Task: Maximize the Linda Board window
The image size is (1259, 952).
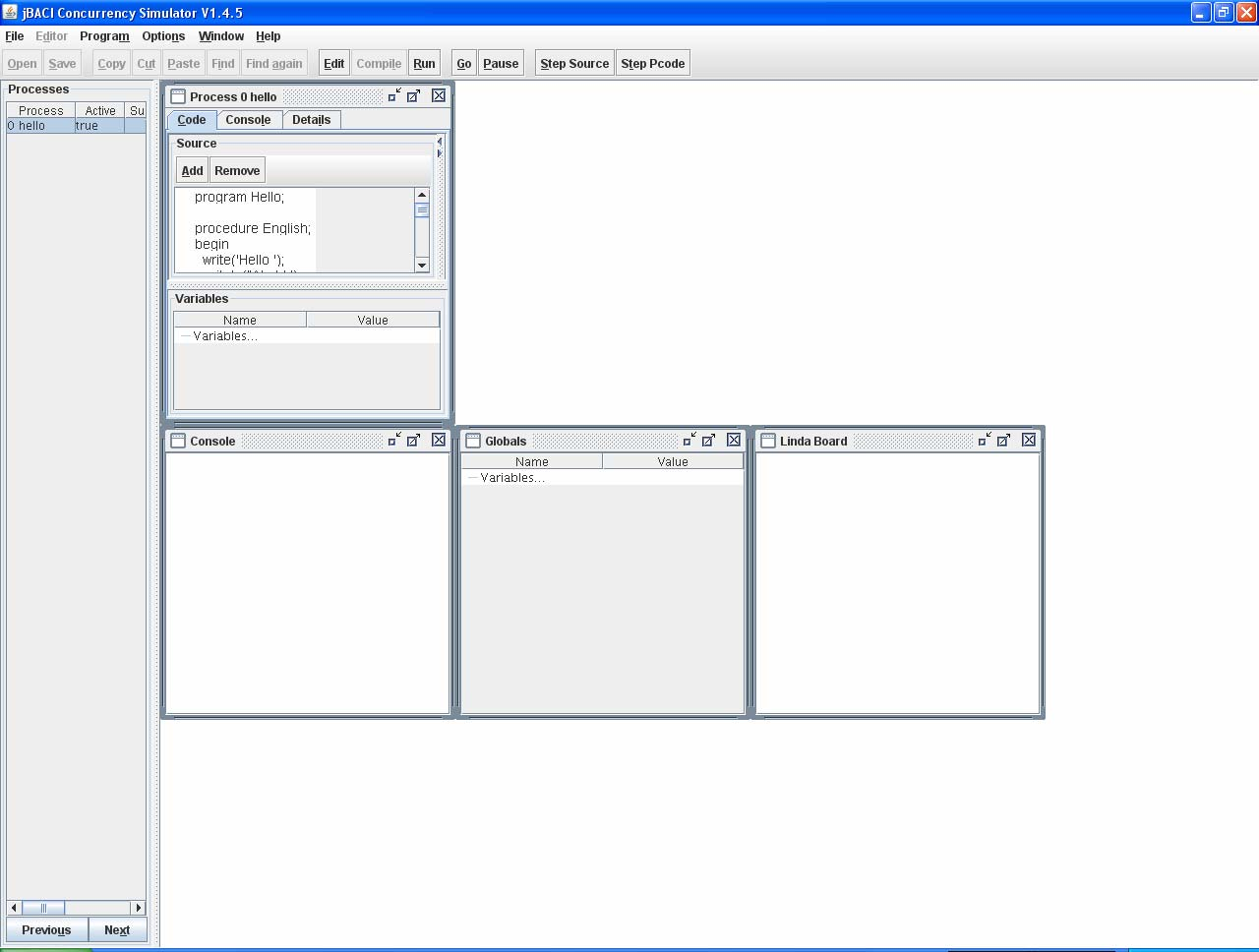Action: coord(1004,440)
